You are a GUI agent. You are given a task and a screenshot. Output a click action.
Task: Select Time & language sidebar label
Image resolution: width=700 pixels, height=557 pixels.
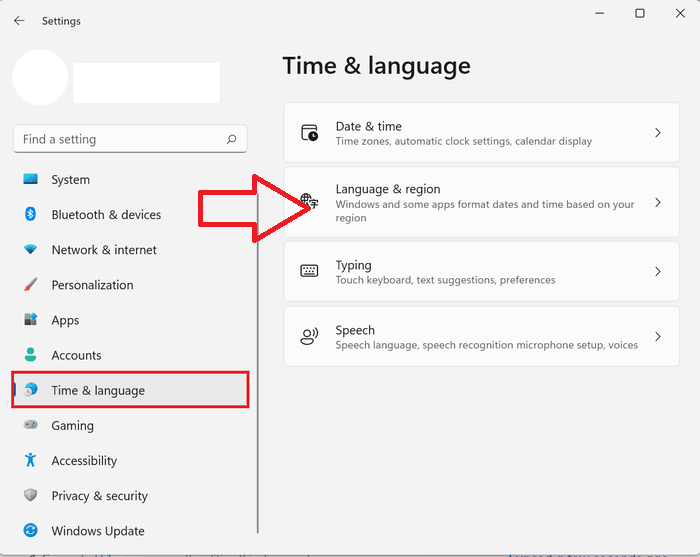pos(98,391)
